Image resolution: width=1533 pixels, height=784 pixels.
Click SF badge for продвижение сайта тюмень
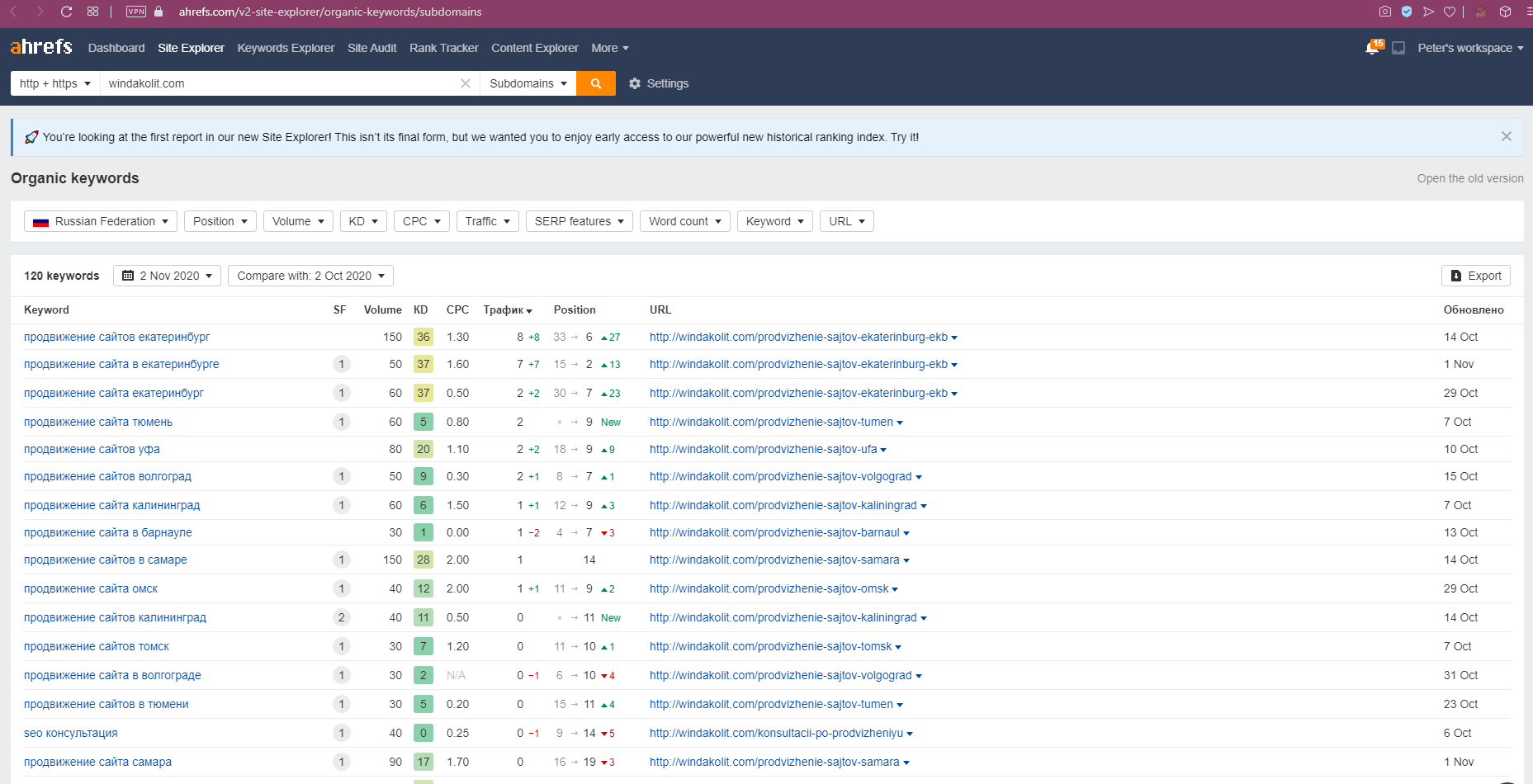click(341, 422)
